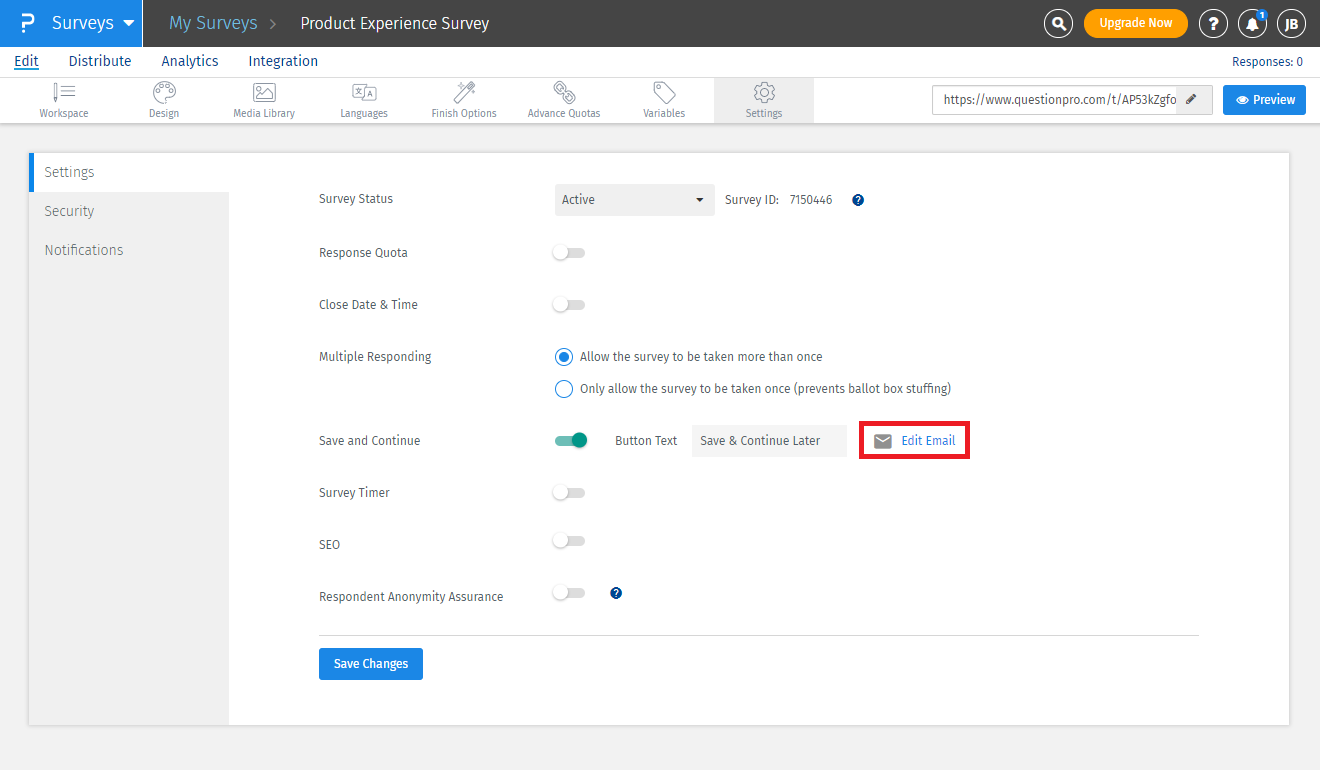Switch to the Distribute tab
Image resolution: width=1320 pixels, height=770 pixels.
point(100,61)
